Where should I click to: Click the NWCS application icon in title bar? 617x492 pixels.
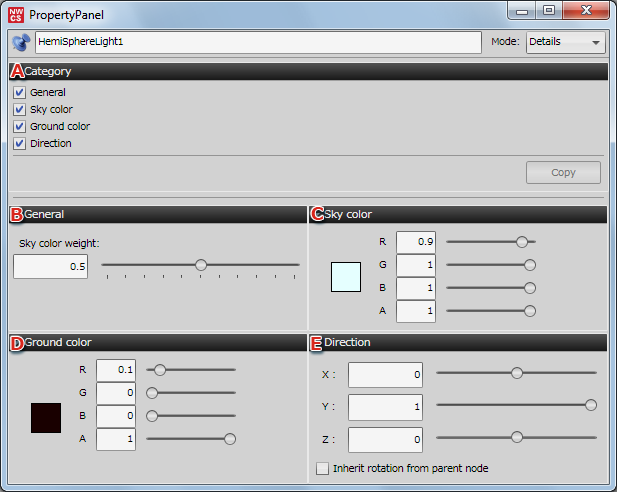16,13
